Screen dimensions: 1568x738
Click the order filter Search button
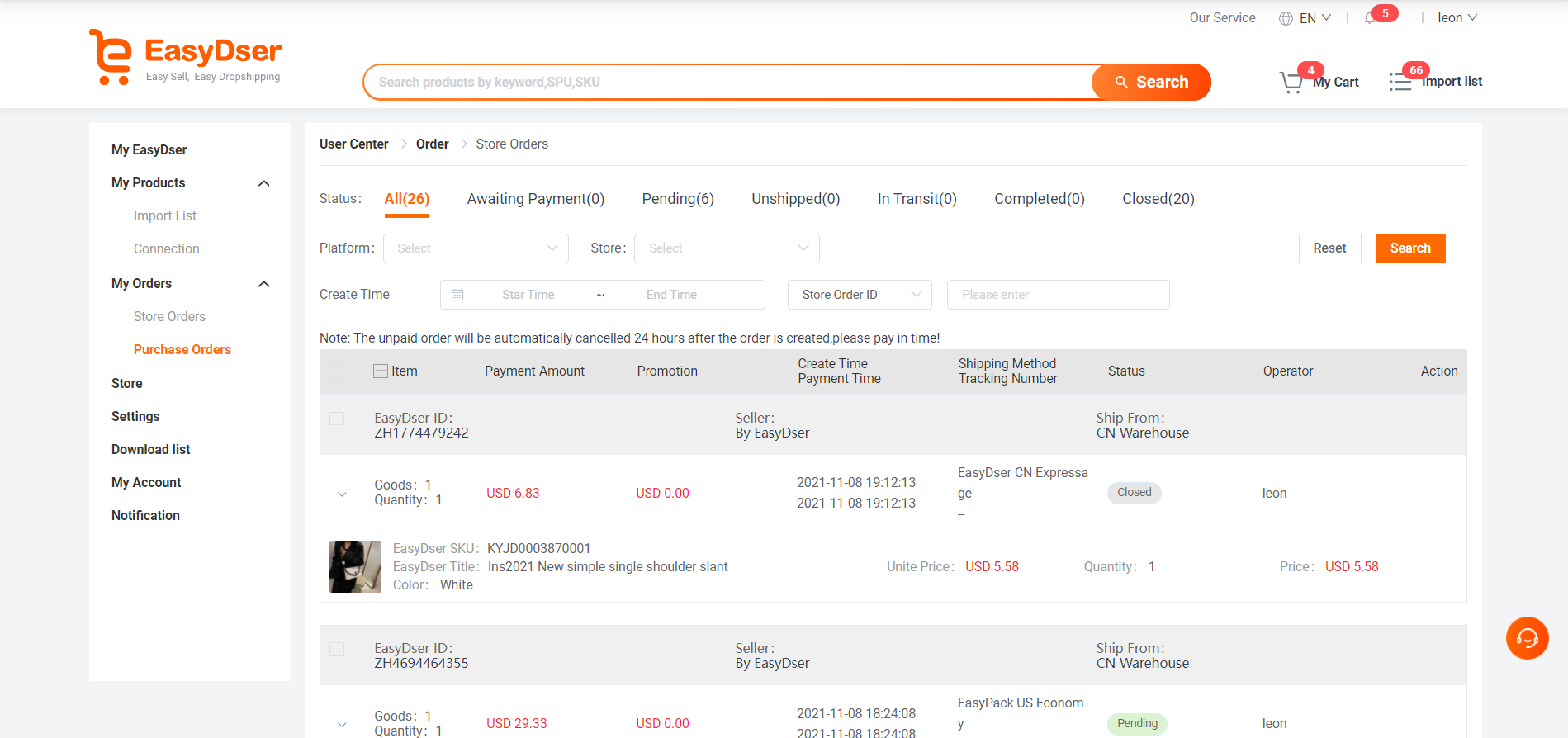coord(1410,248)
